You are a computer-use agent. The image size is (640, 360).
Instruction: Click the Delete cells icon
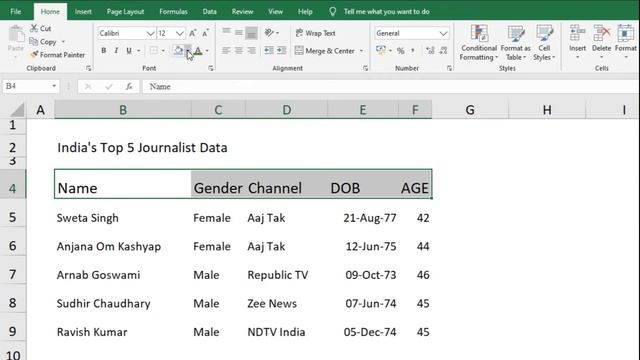[602, 33]
